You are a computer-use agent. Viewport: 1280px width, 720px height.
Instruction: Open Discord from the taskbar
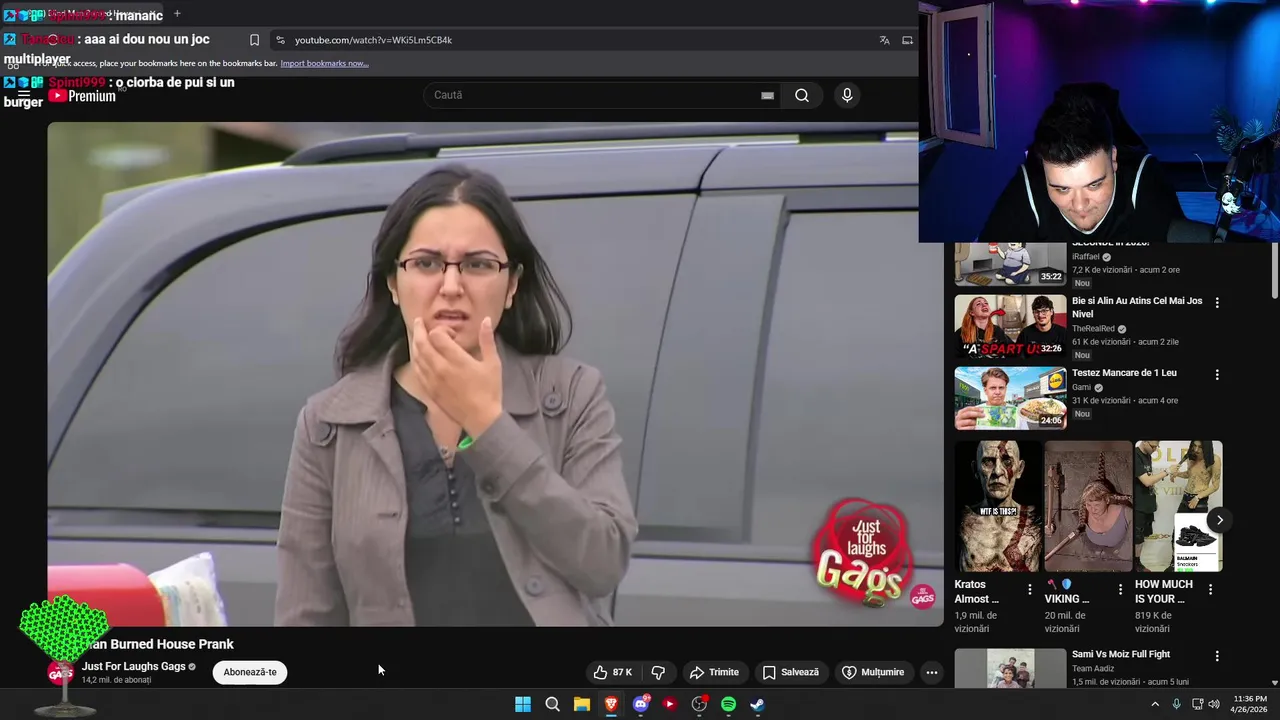pos(641,704)
